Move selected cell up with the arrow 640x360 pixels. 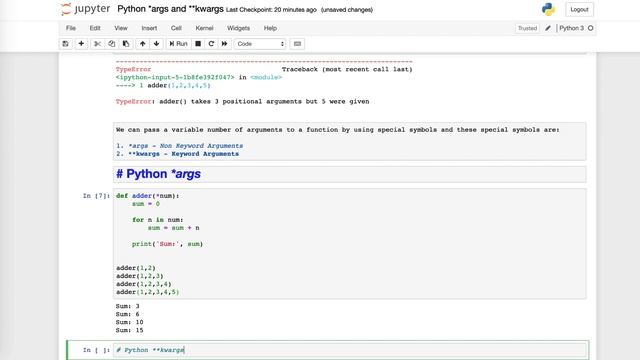click(x=142, y=44)
